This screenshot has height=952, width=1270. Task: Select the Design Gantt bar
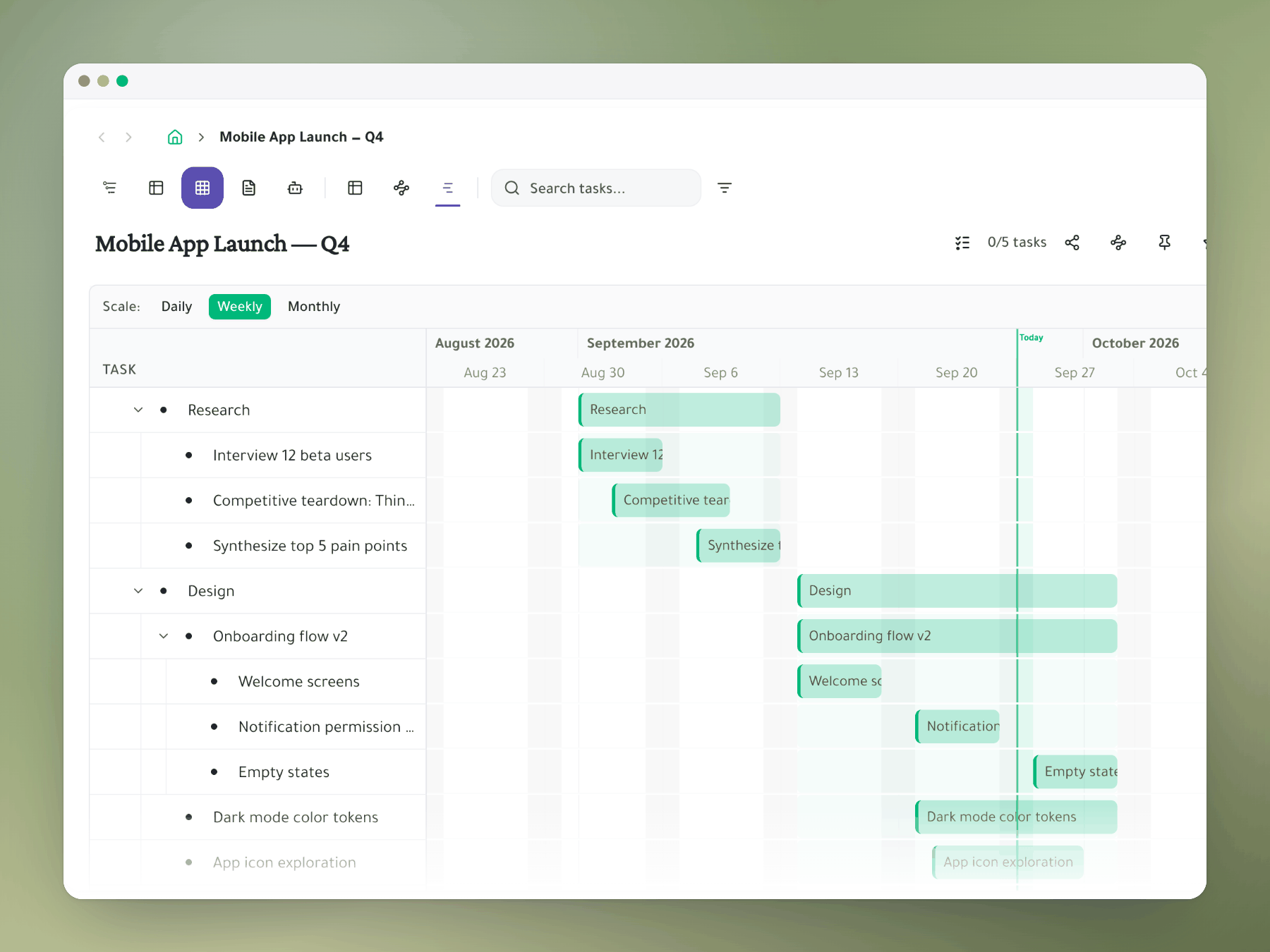(957, 591)
